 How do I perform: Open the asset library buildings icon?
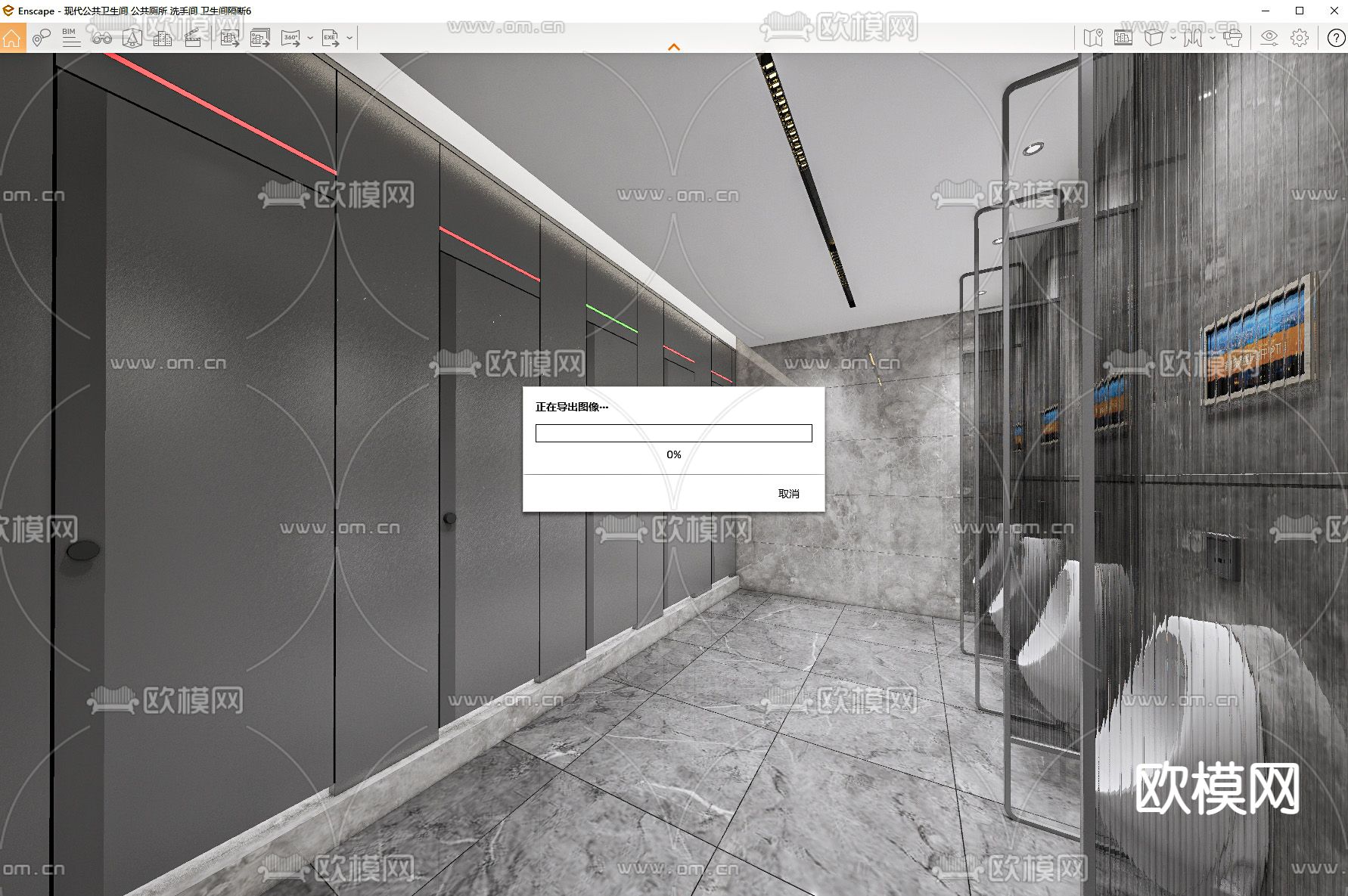tap(163, 37)
